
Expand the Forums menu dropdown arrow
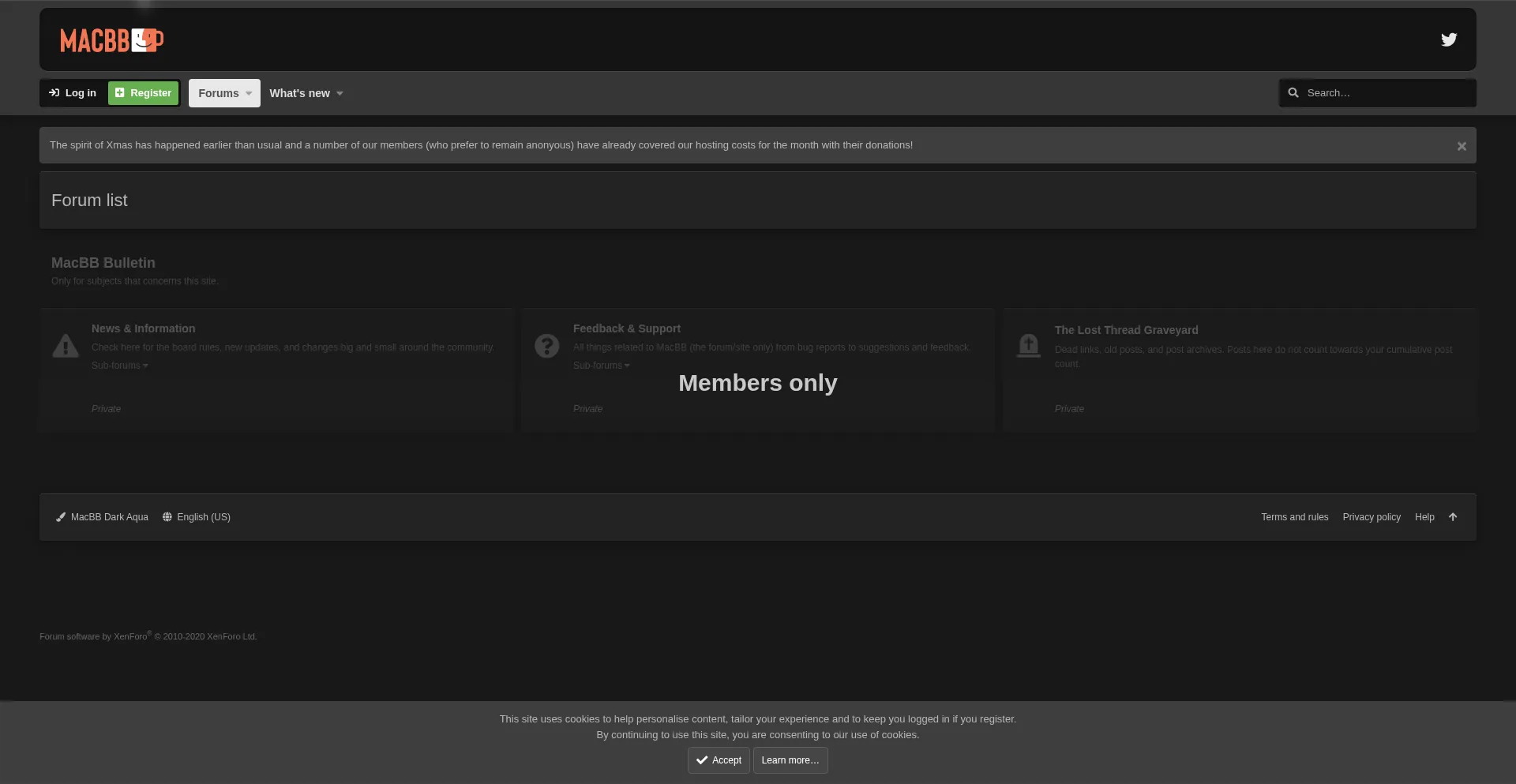pyautogui.click(x=249, y=93)
